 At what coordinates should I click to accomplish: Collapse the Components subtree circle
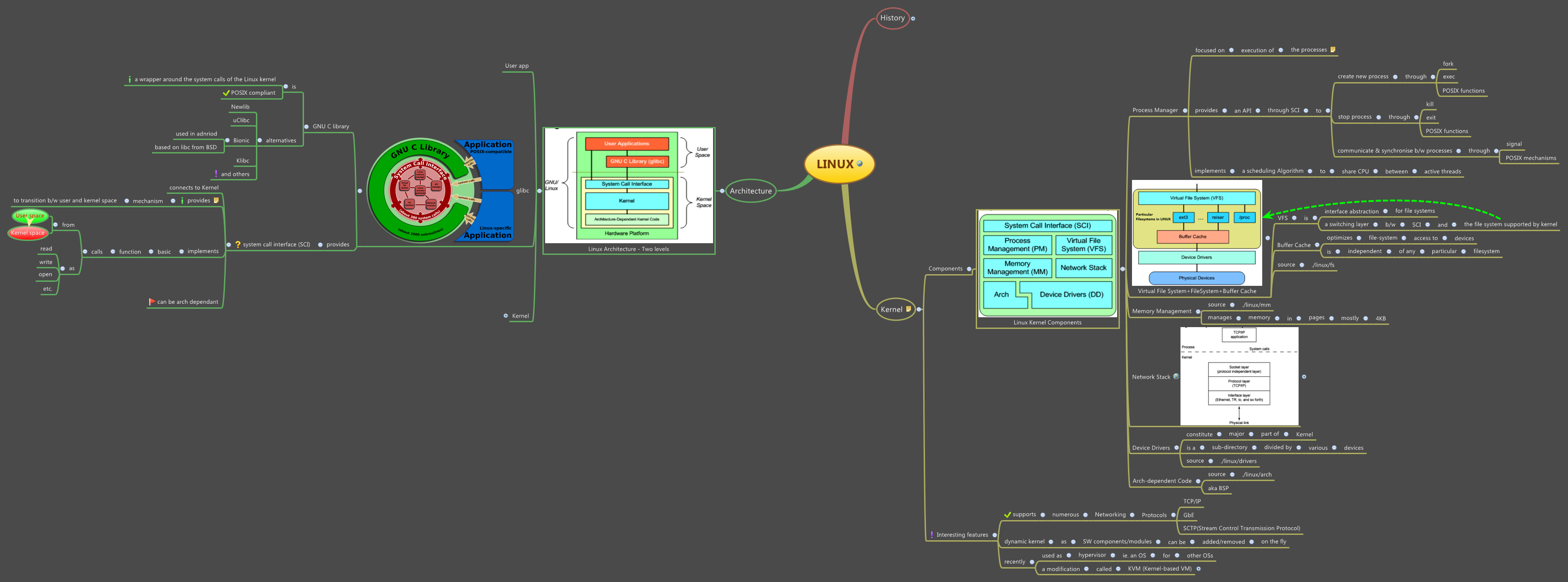(969, 270)
